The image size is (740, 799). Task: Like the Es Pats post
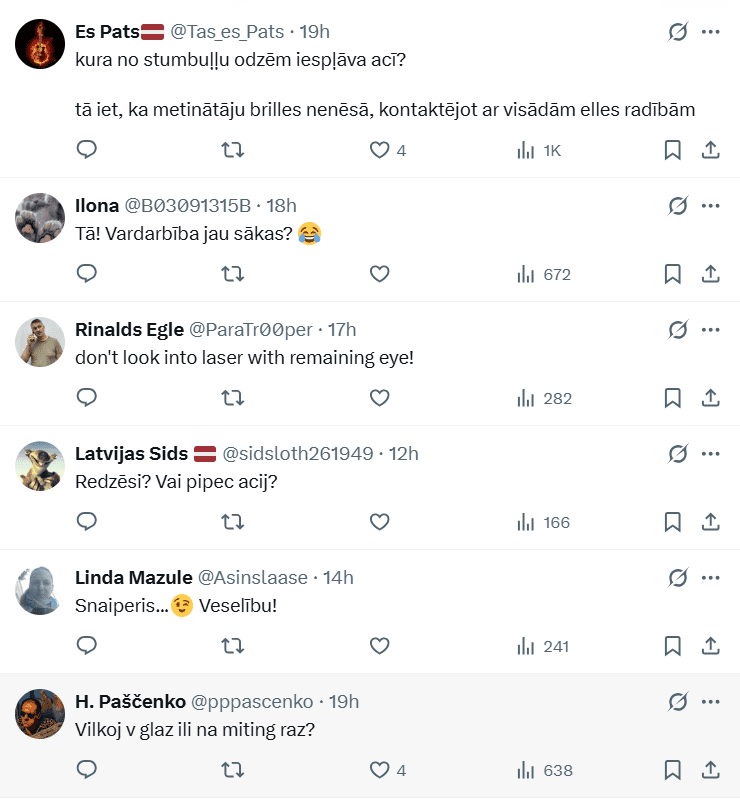379,150
